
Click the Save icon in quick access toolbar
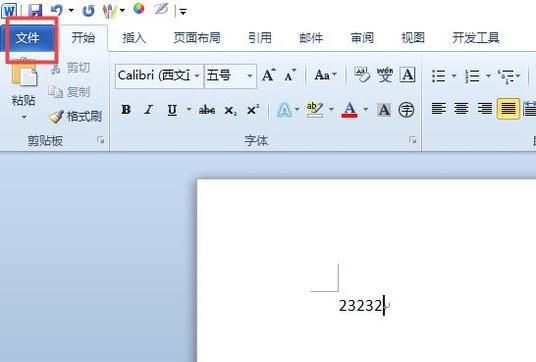pos(35,11)
